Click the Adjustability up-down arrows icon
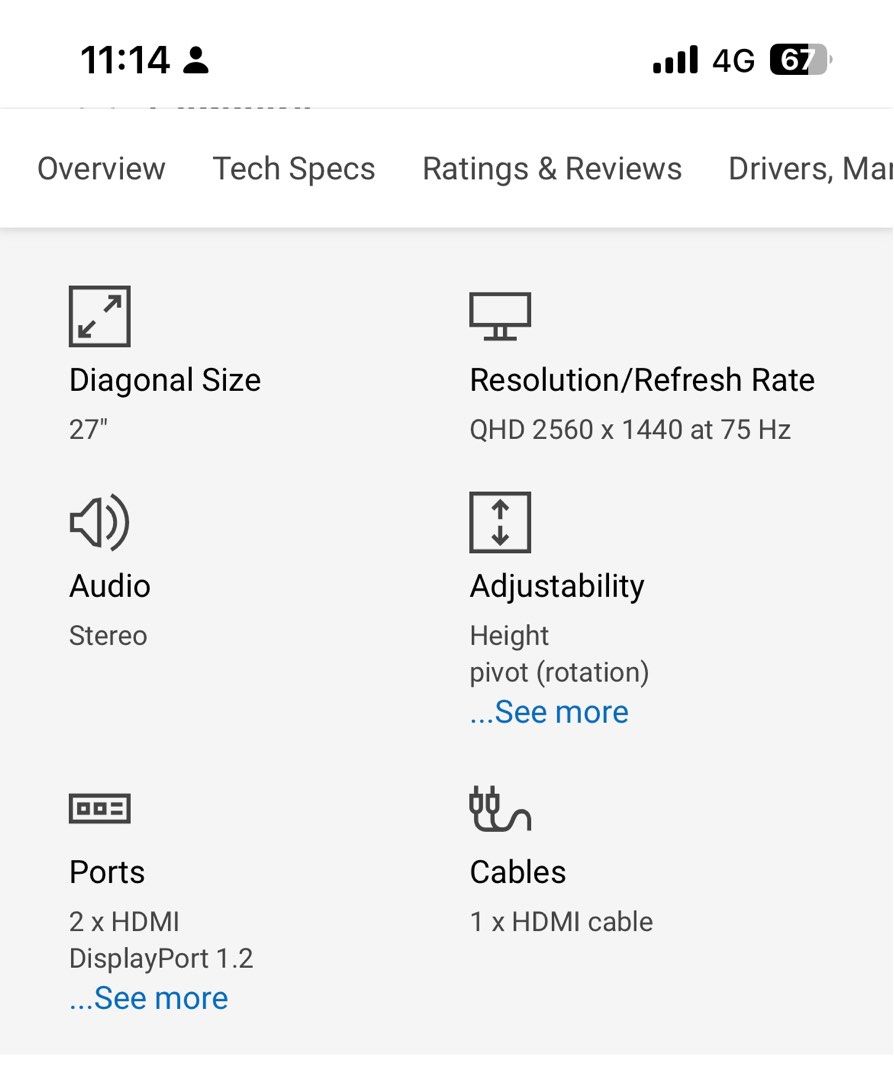Screen dimensions: 894x1080 pyautogui.click(x=500, y=522)
